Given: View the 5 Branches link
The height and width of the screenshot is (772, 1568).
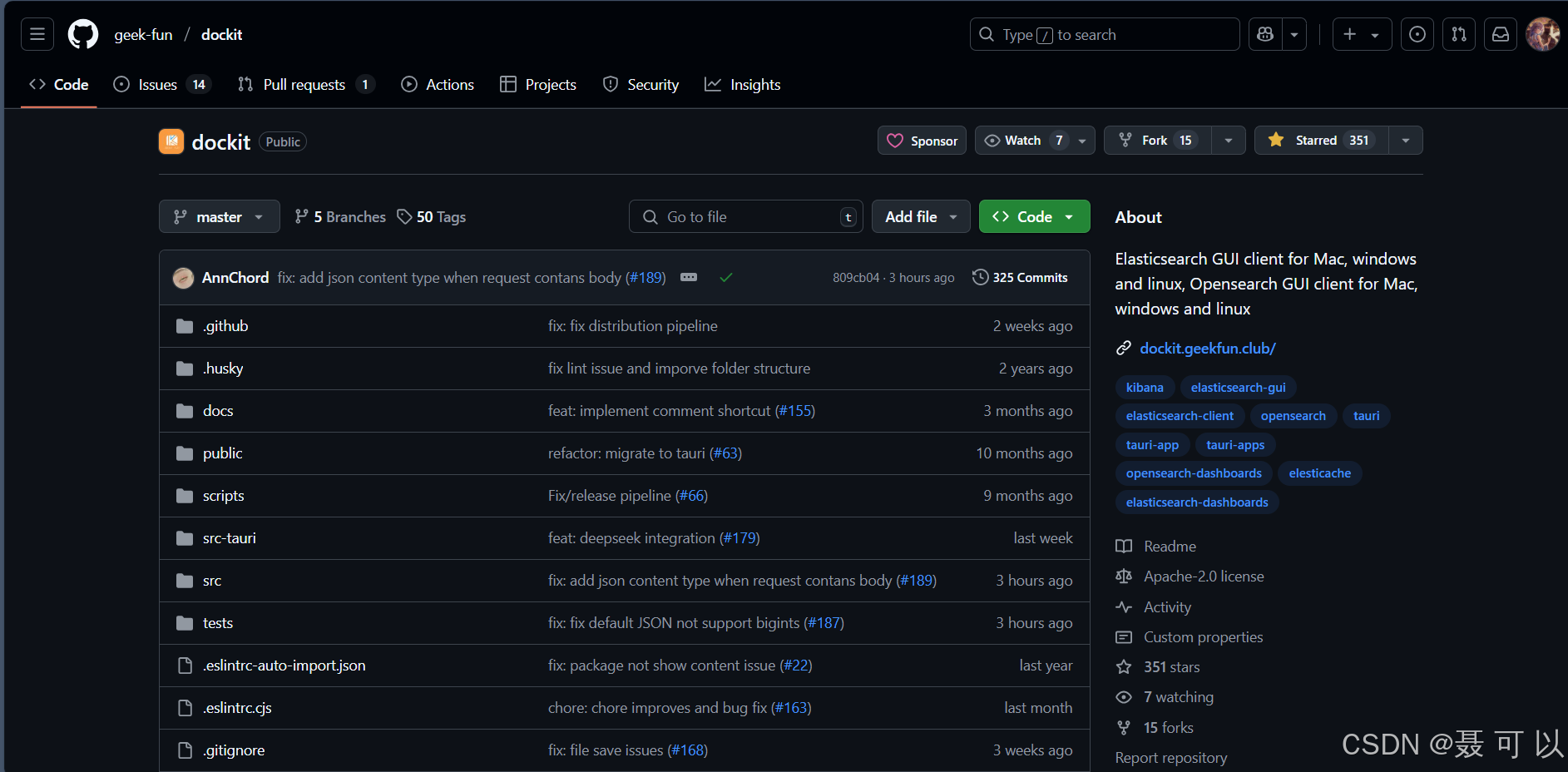Looking at the screenshot, I should pyautogui.click(x=340, y=217).
